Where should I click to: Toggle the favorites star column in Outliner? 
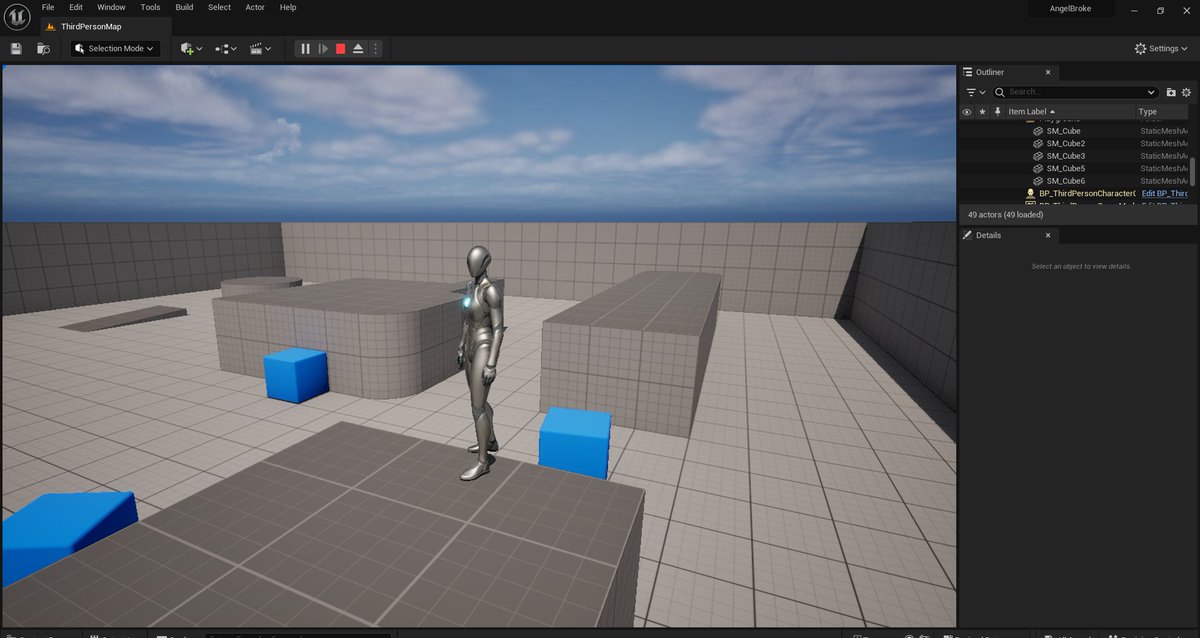click(x=982, y=112)
